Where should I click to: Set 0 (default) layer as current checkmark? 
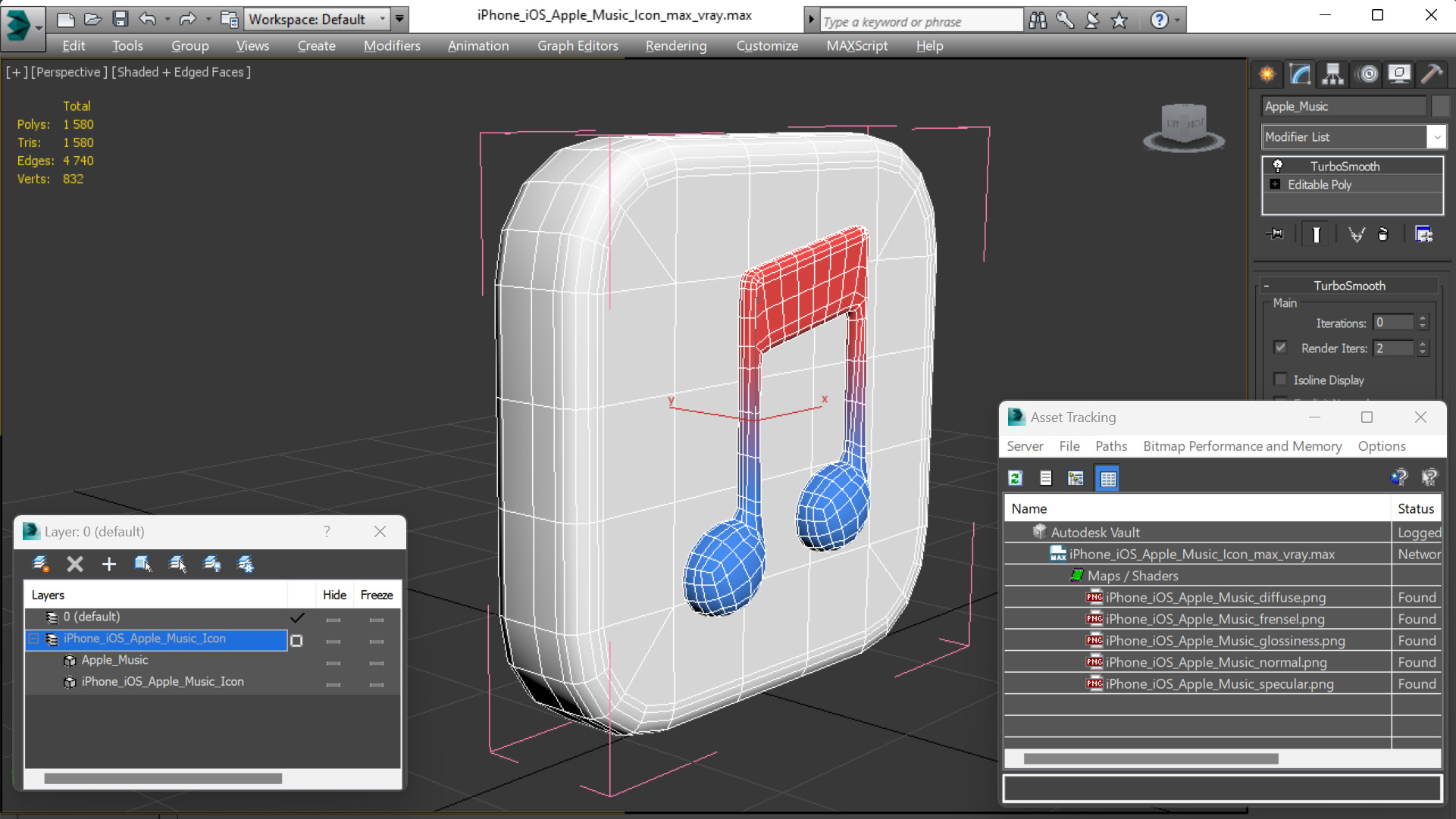tap(297, 617)
